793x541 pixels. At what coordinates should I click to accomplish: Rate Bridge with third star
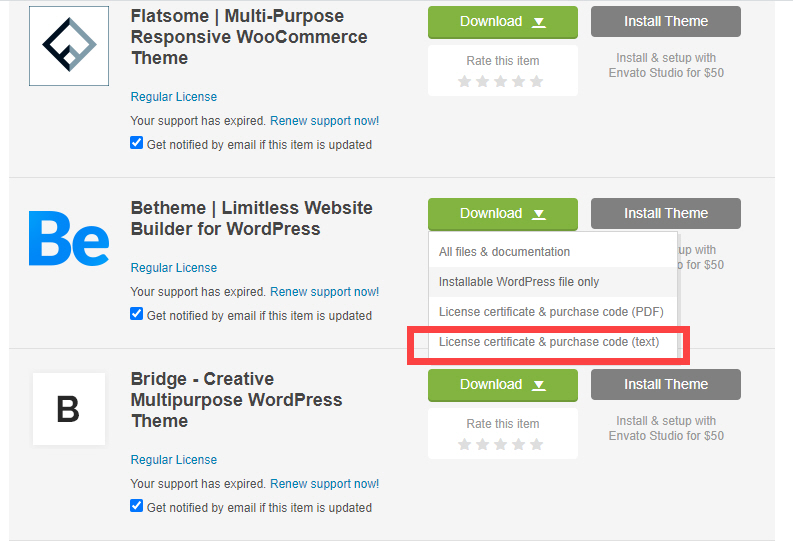coord(501,444)
